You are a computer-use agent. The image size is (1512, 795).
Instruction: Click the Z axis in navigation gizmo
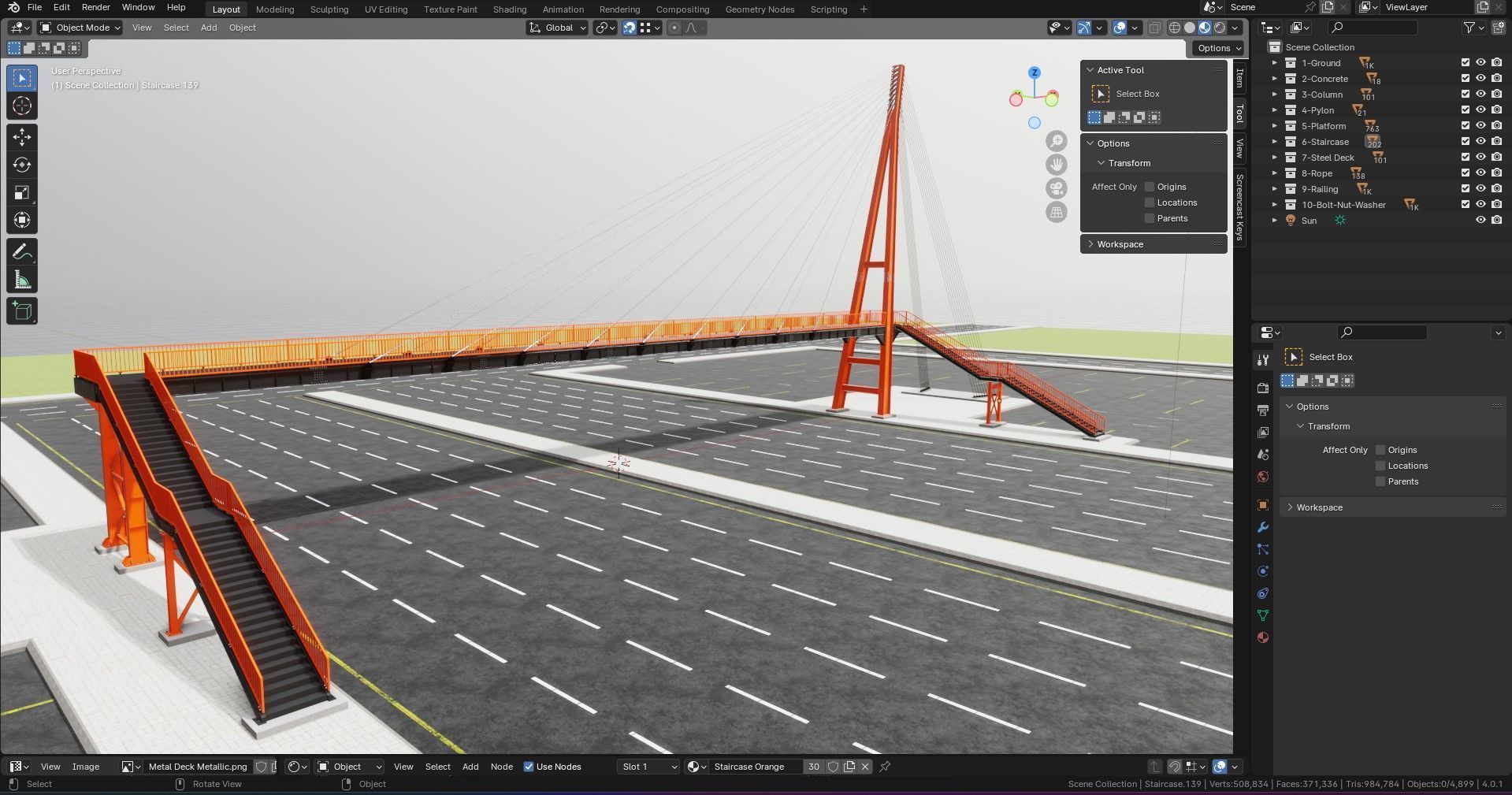(x=1035, y=72)
